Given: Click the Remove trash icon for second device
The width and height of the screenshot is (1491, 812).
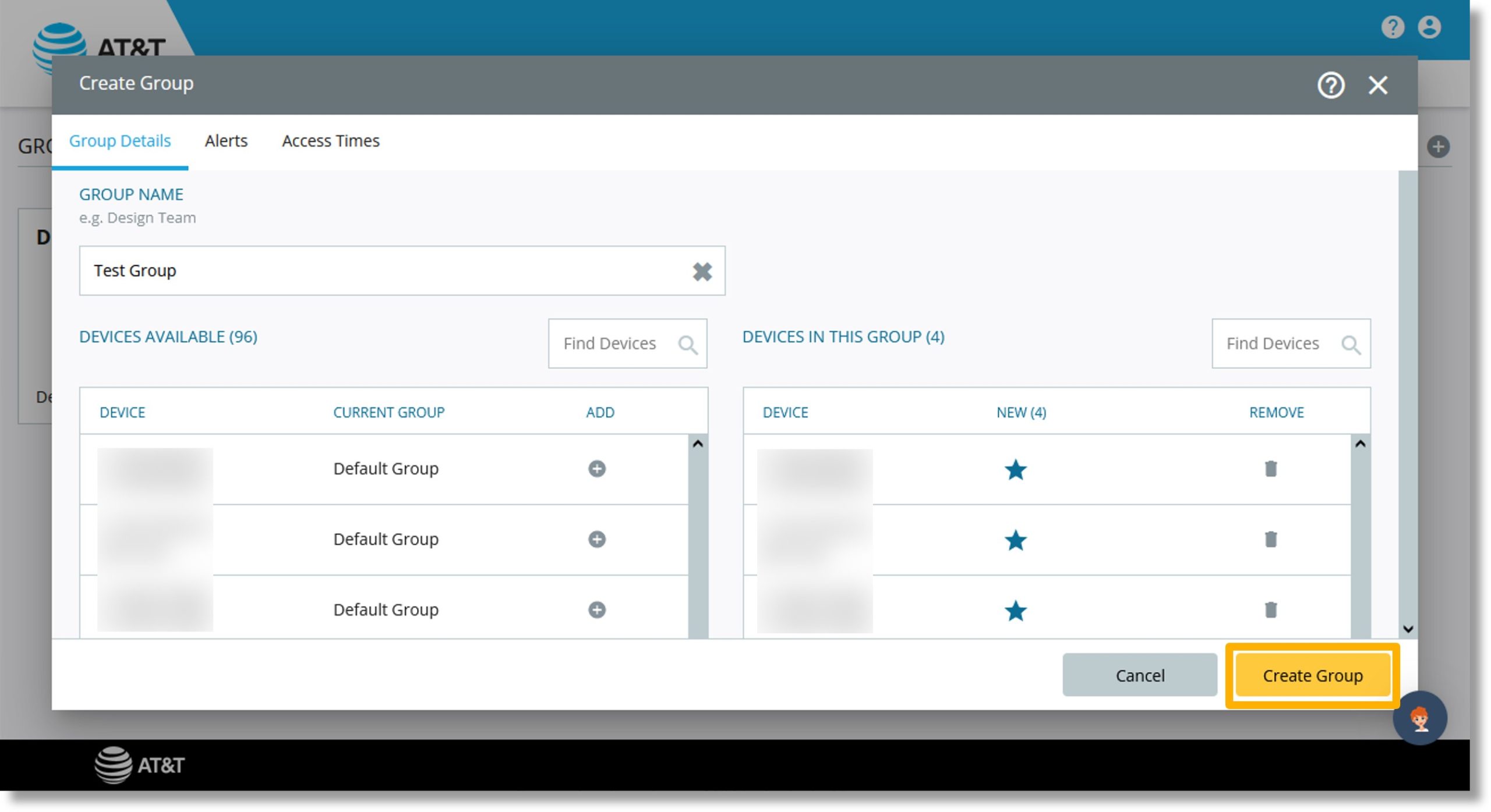Looking at the screenshot, I should click(x=1272, y=539).
